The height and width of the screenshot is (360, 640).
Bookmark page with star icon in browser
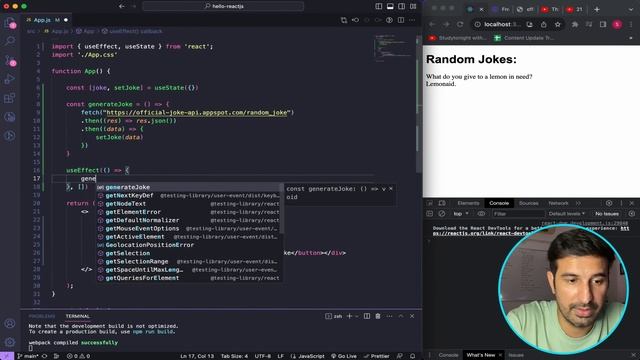558,24
